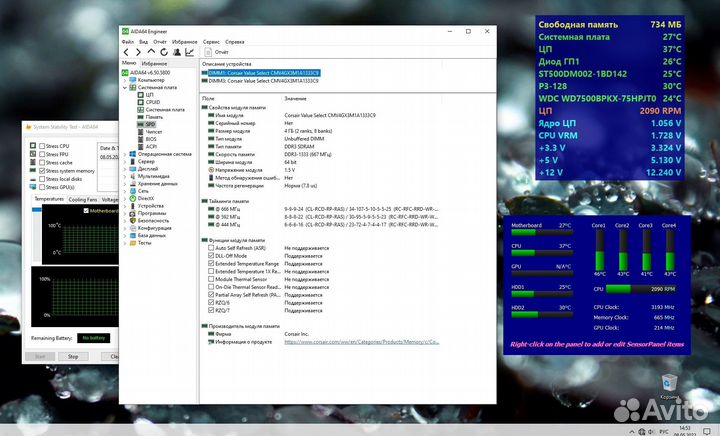Switch to the Избранное side tab
Viewport: 720px width, 436px height.
154,64
